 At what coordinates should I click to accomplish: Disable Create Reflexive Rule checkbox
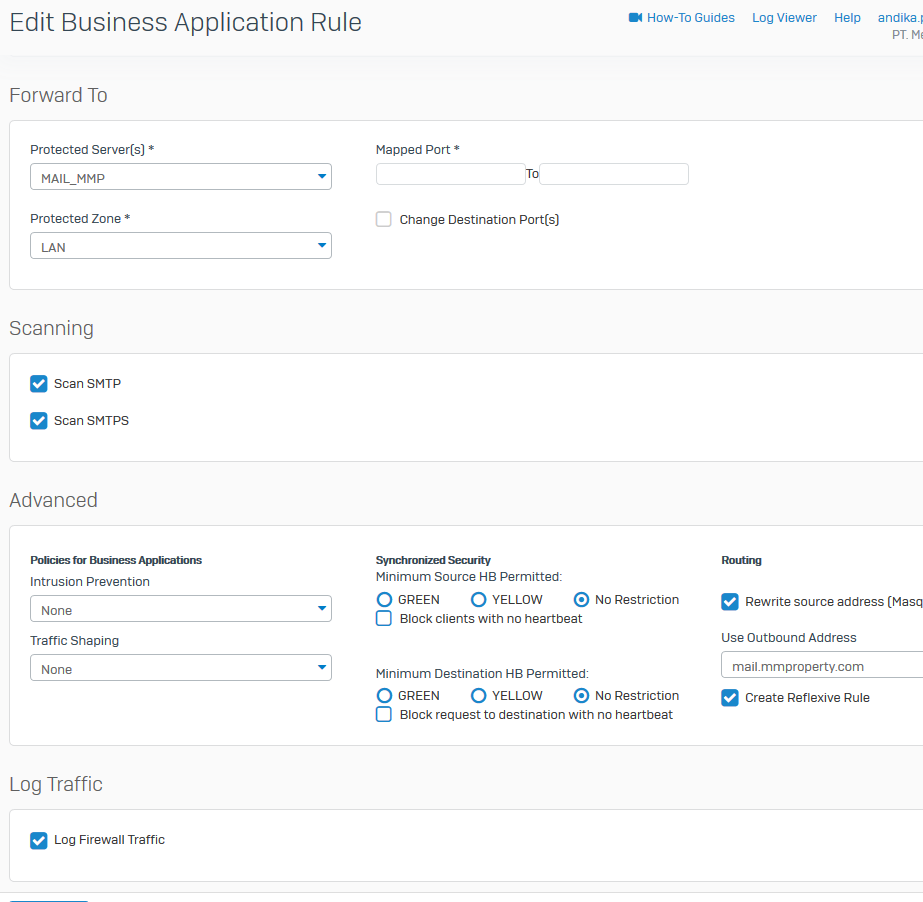730,698
